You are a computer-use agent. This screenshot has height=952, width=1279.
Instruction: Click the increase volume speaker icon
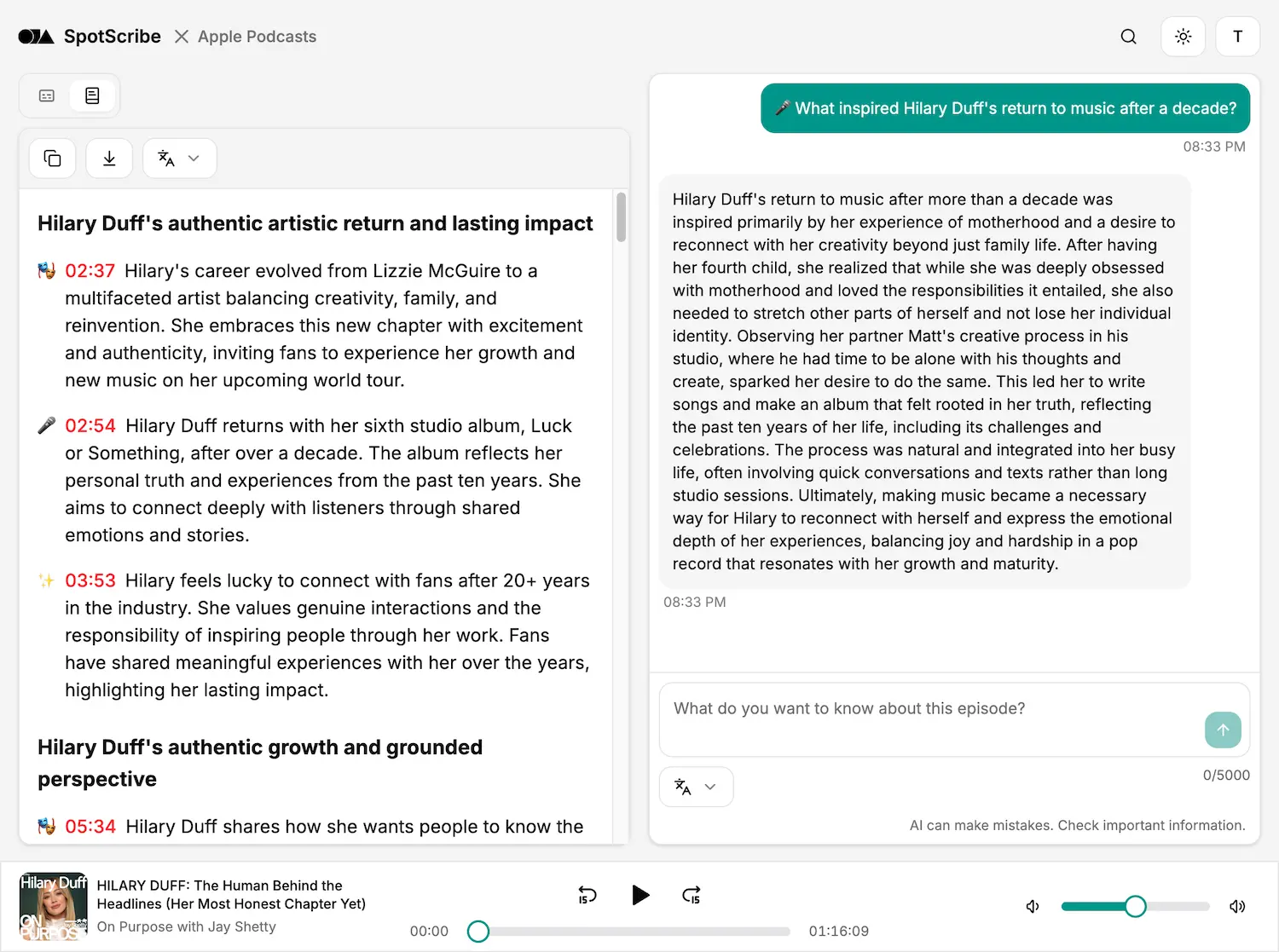click(1237, 906)
